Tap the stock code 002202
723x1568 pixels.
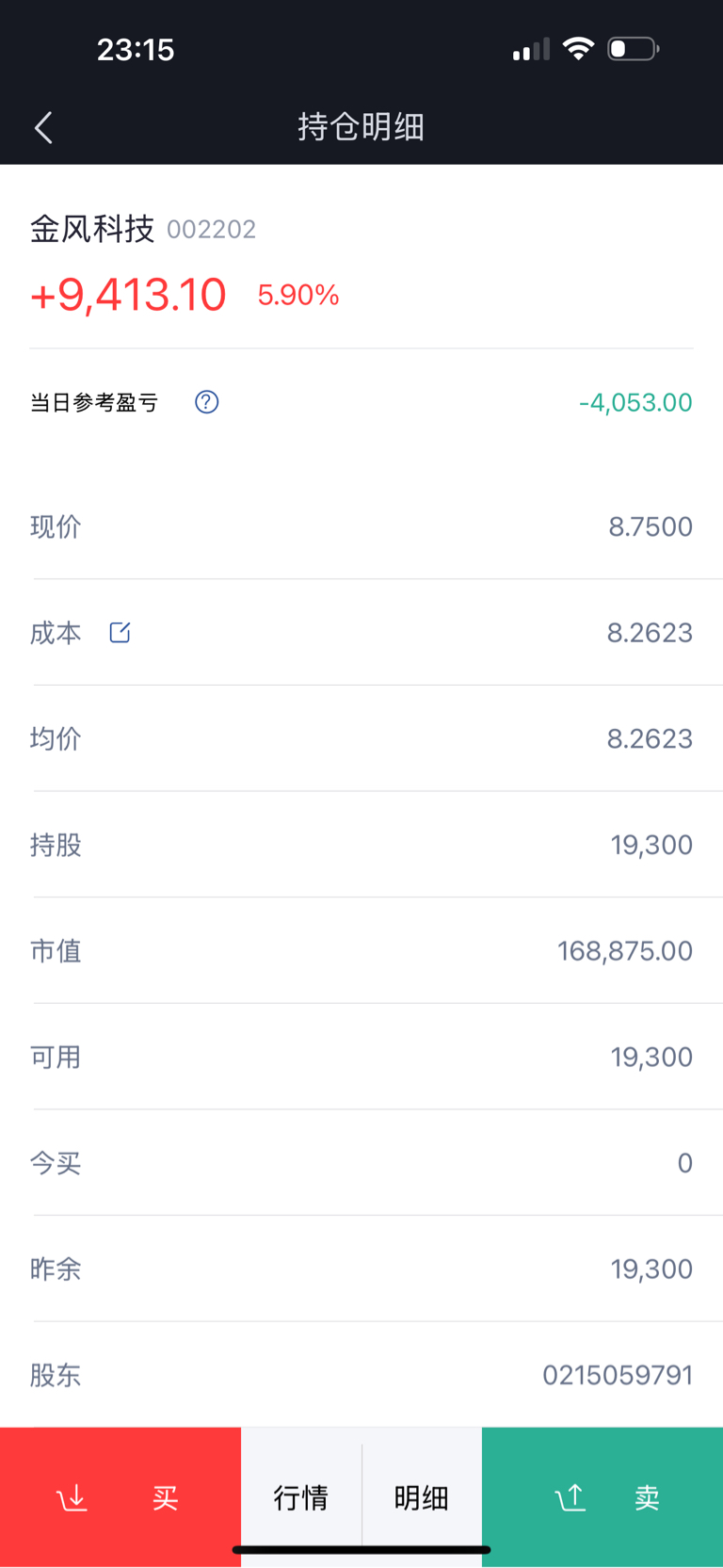pos(211,230)
